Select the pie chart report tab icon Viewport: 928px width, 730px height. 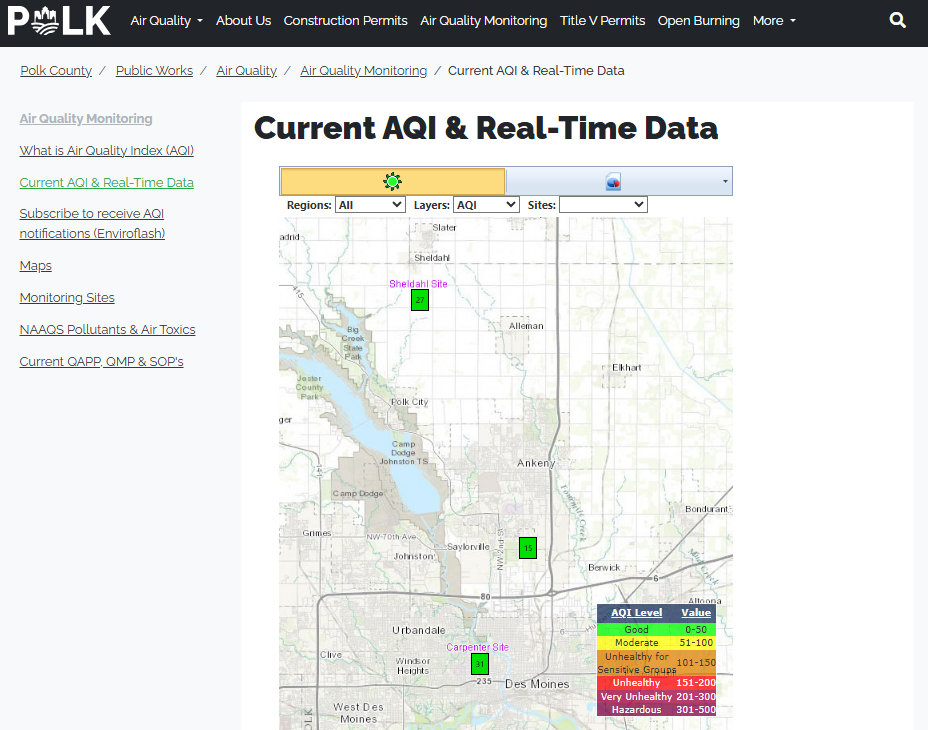click(x=613, y=182)
